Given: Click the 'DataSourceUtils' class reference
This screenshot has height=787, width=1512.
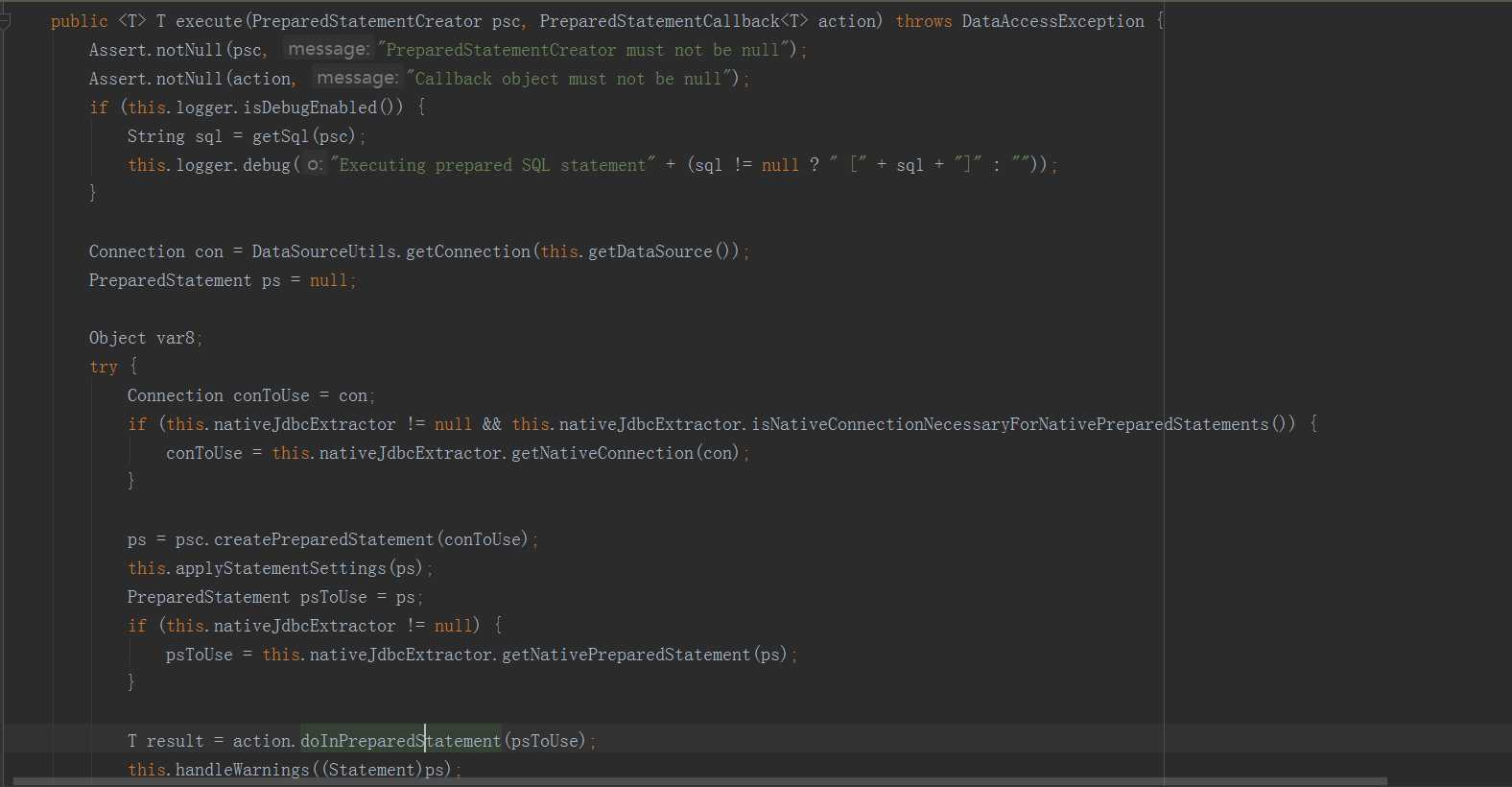Looking at the screenshot, I should tap(324, 251).
